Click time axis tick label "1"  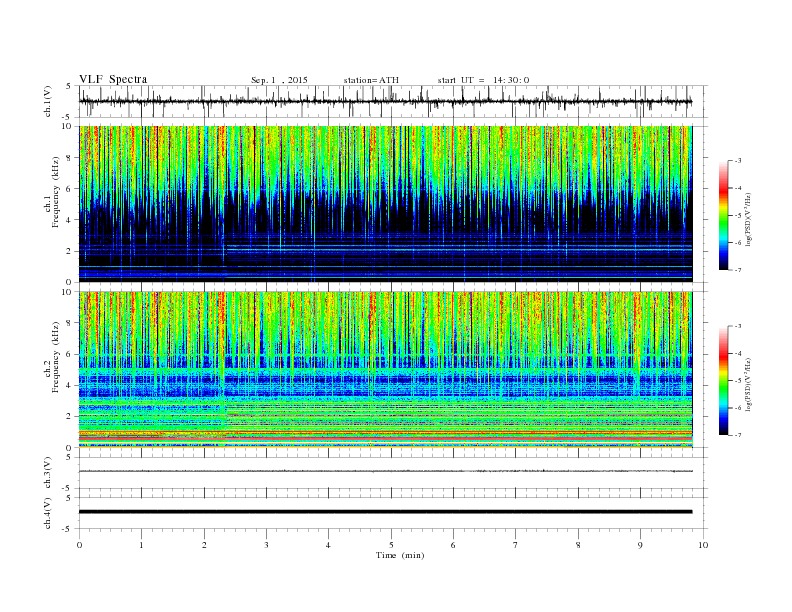(141, 545)
